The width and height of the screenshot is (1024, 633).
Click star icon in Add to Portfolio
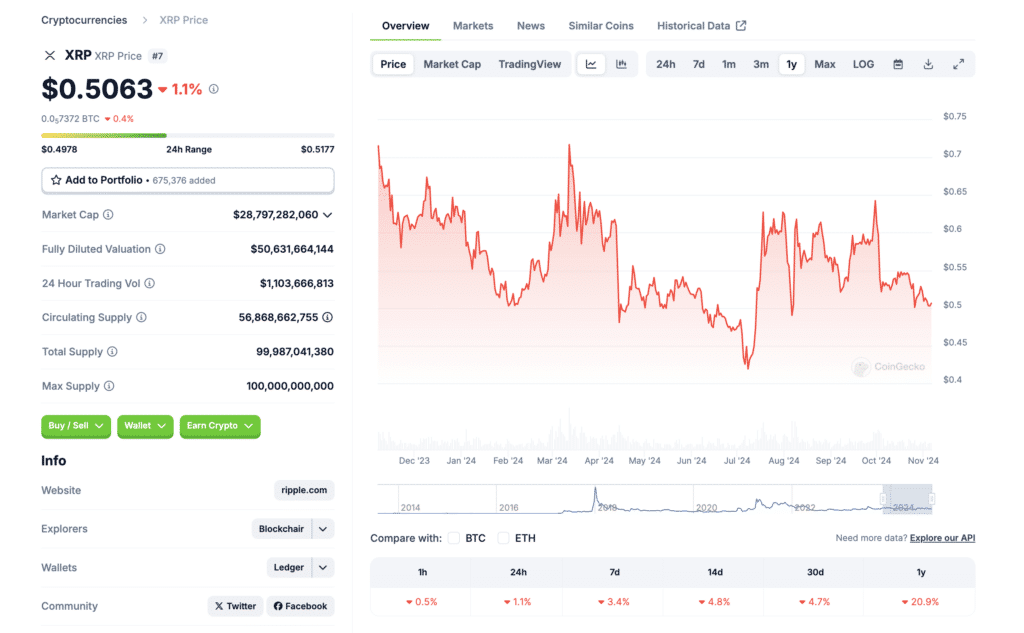56,180
